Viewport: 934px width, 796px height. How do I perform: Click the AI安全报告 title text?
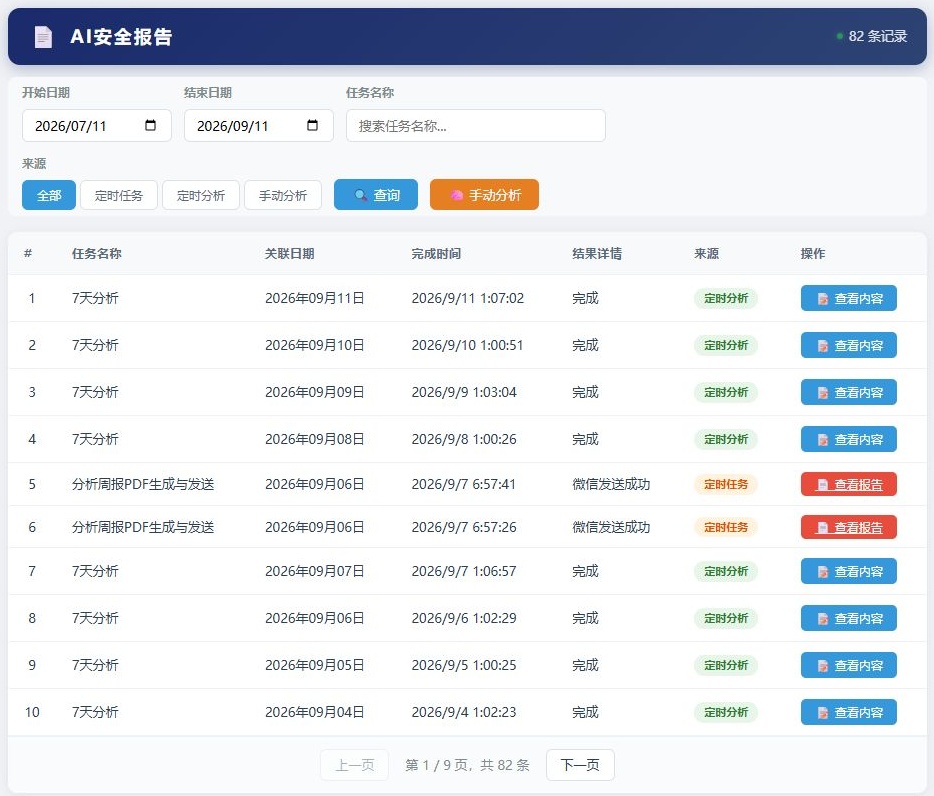click(122, 37)
